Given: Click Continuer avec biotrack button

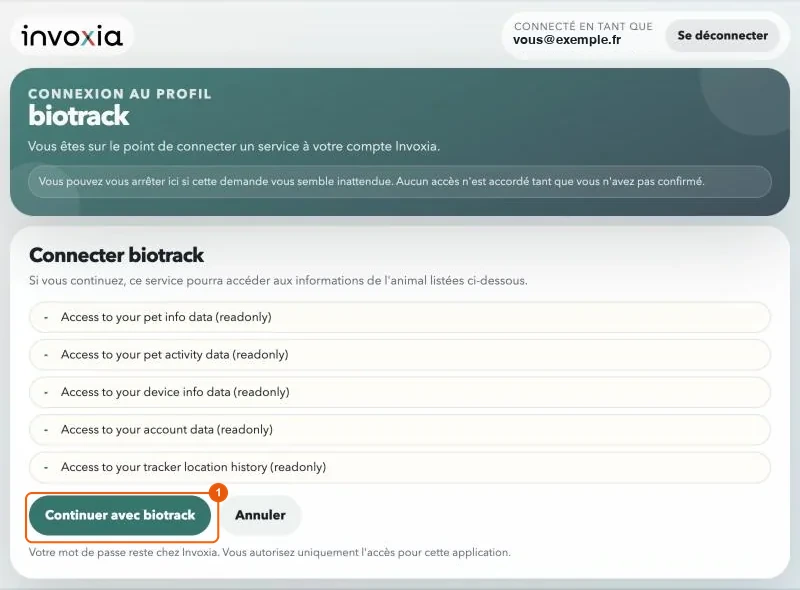Looking at the screenshot, I should [x=120, y=515].
